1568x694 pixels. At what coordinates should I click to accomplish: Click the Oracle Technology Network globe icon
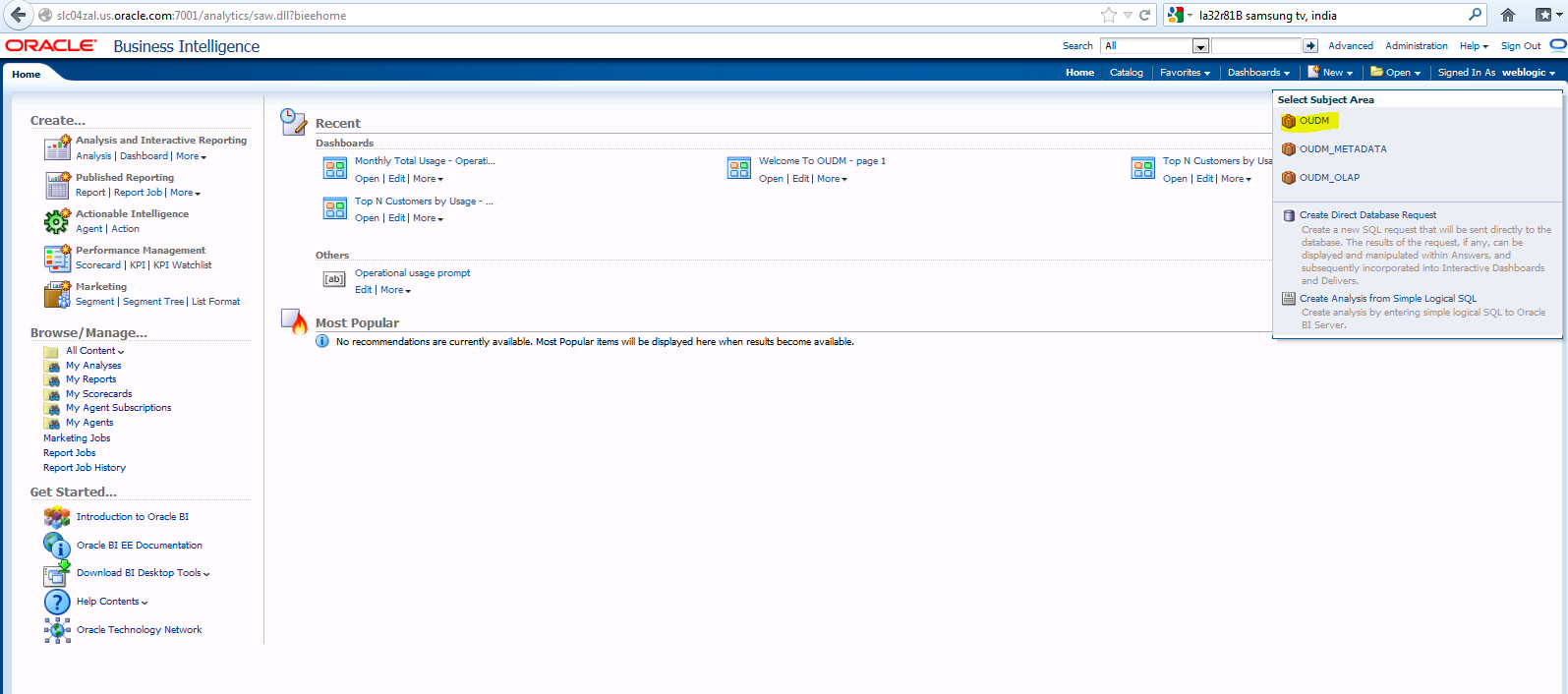coord(57,630)
